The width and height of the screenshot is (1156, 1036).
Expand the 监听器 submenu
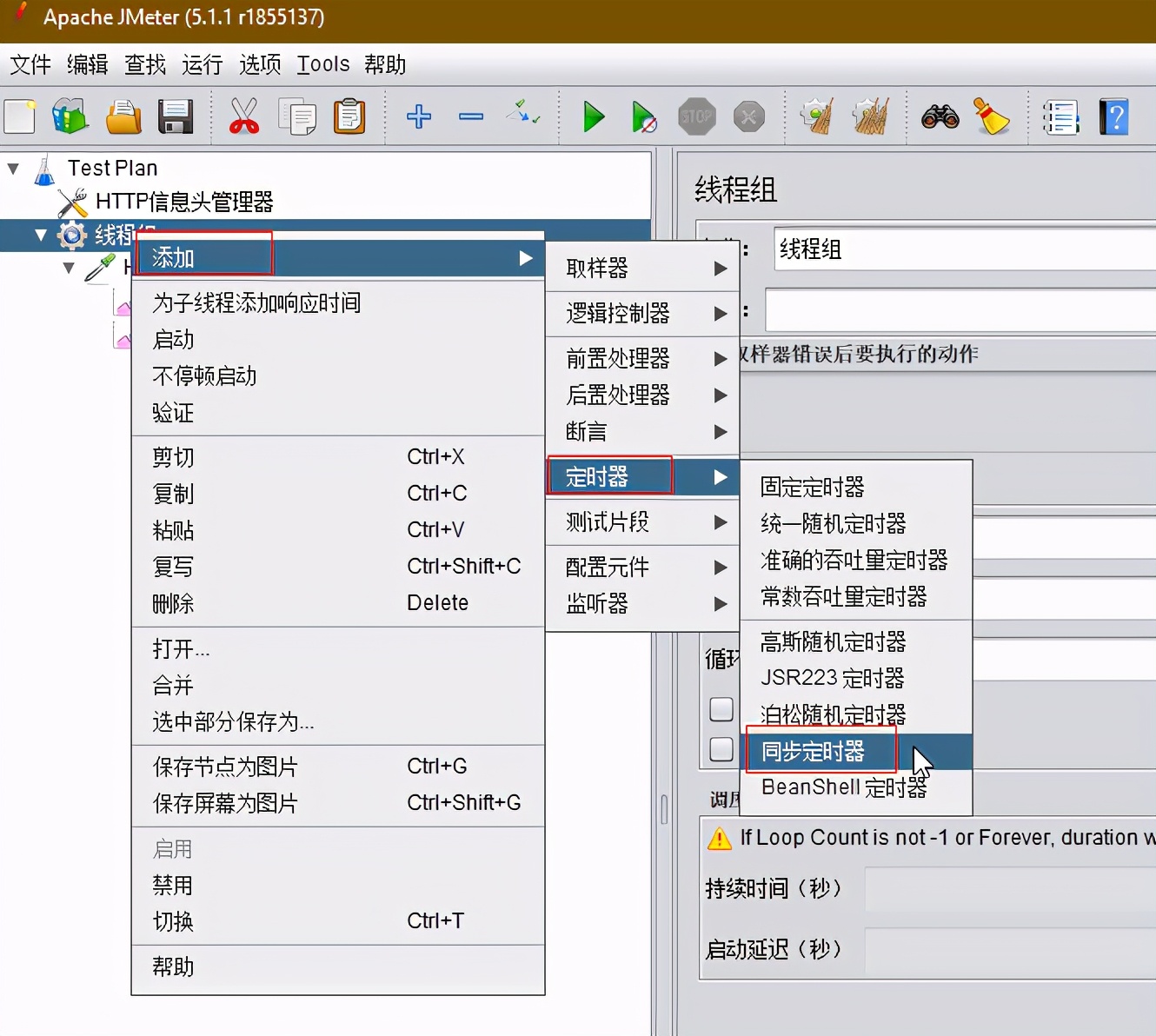[x=642, y=603]
